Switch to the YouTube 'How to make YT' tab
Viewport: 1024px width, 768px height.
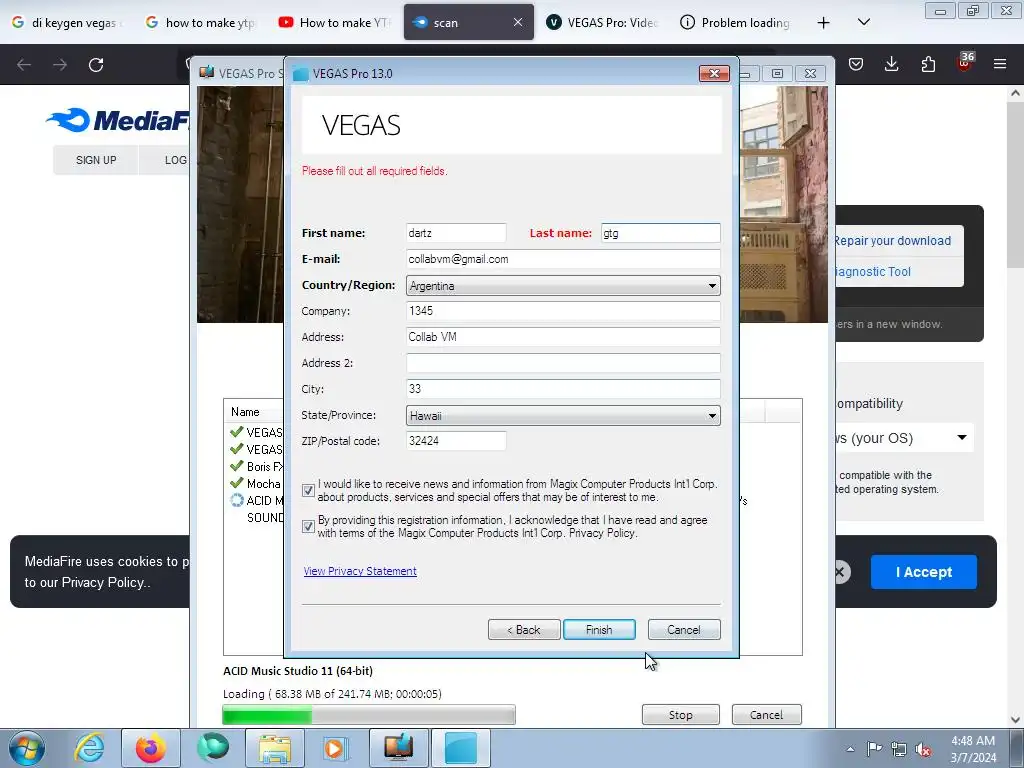click(335, 23)
